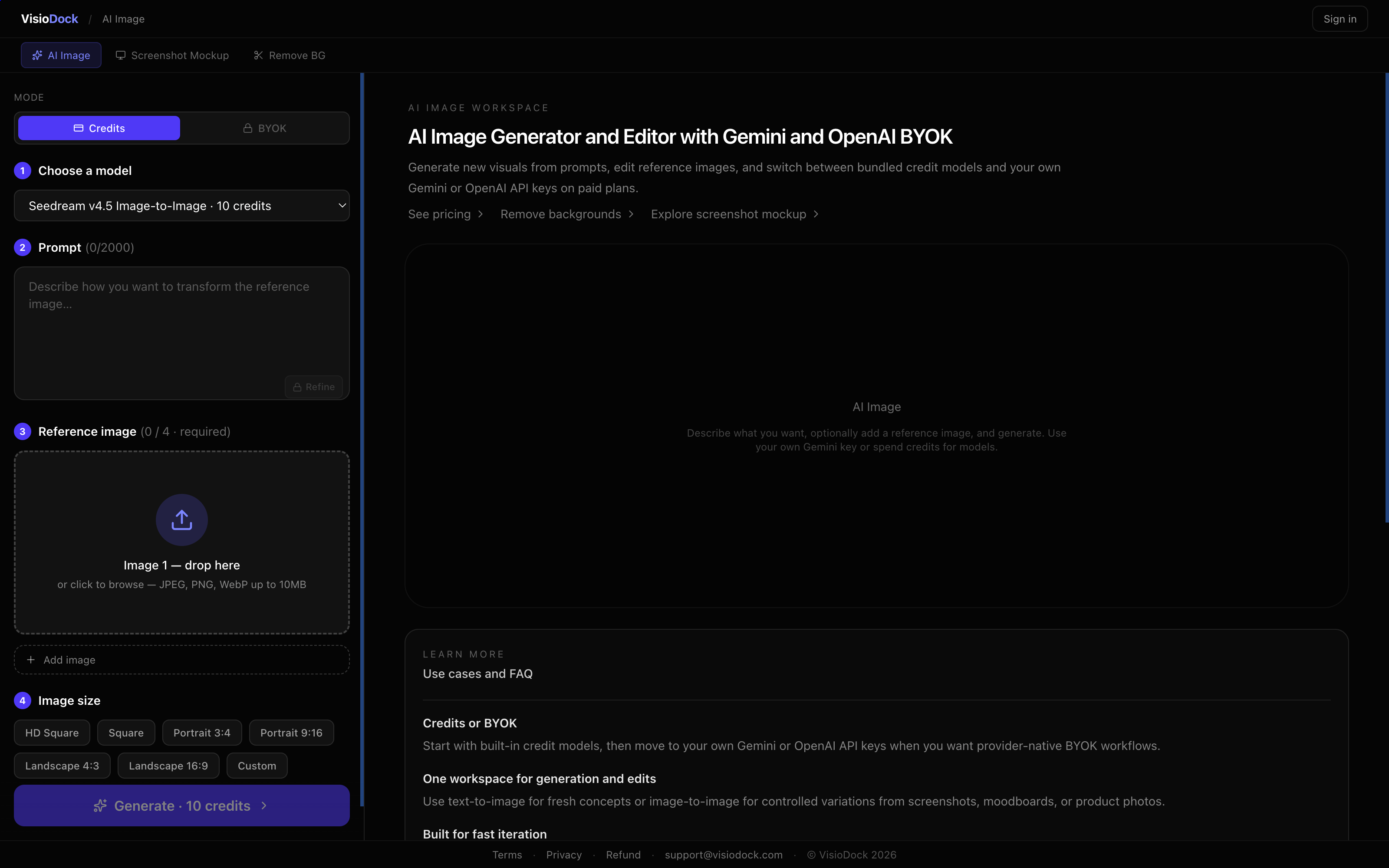
Task: Click the lock icon next to BYOK
Action: (248, 128)
